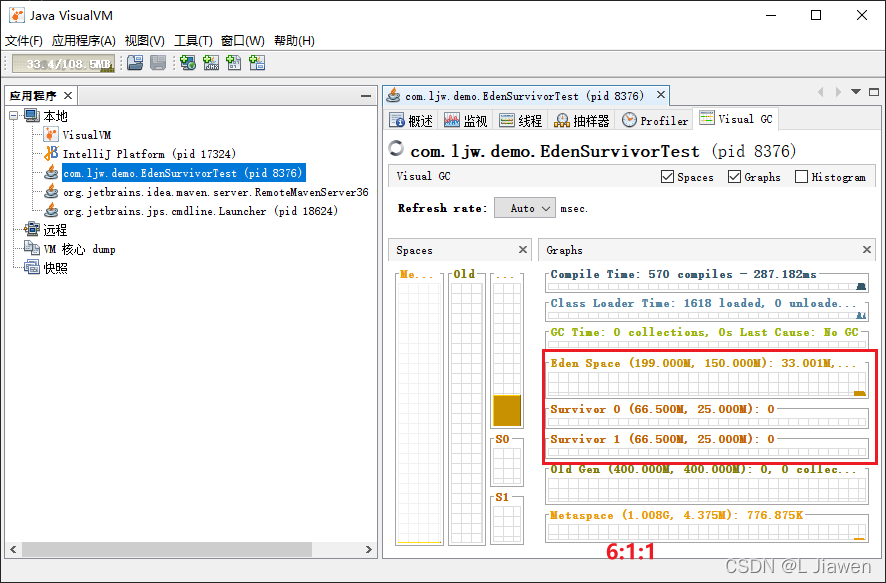Open the 文件(F) menu
Screen dimensions: 886x583
[24, 41]
